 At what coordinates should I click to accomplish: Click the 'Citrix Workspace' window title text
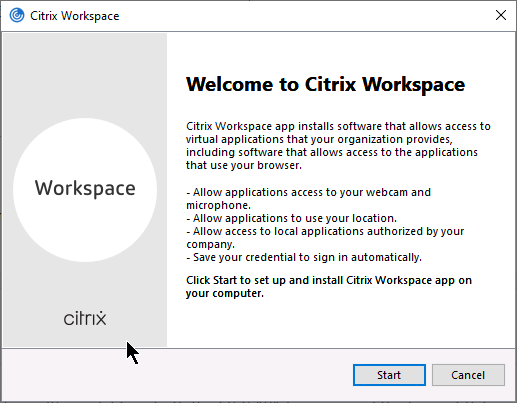click(x=75, y=16)
